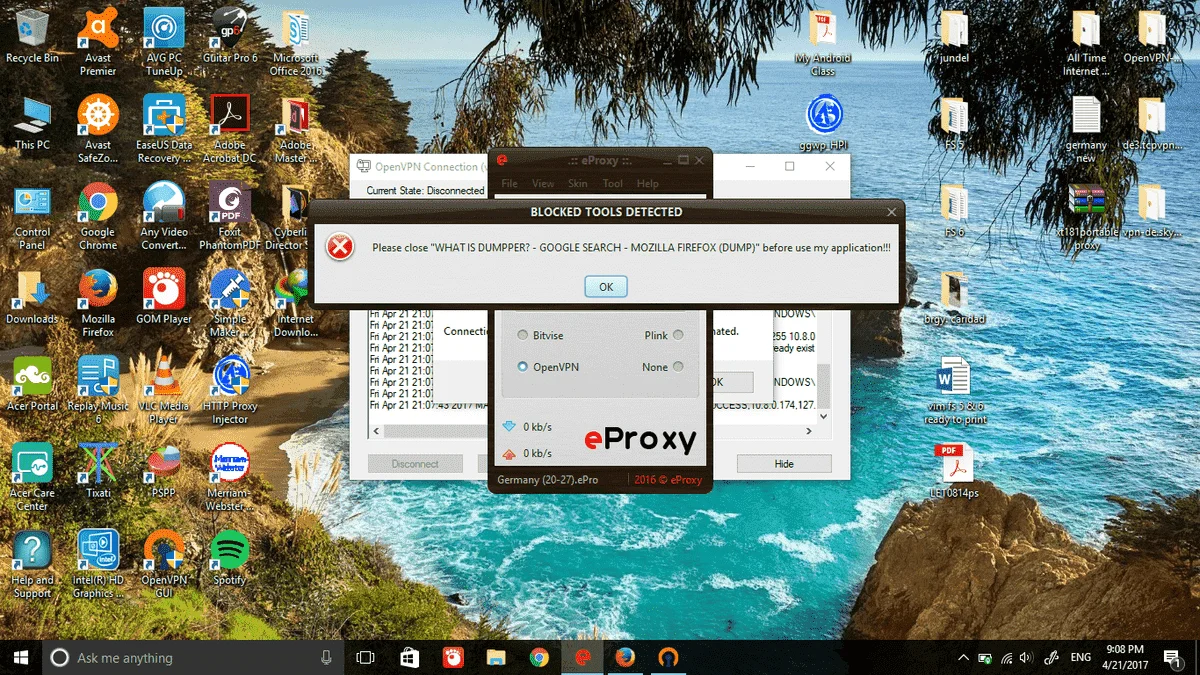Open Guitar Pro 6 desktop icon

coord(230,36)
